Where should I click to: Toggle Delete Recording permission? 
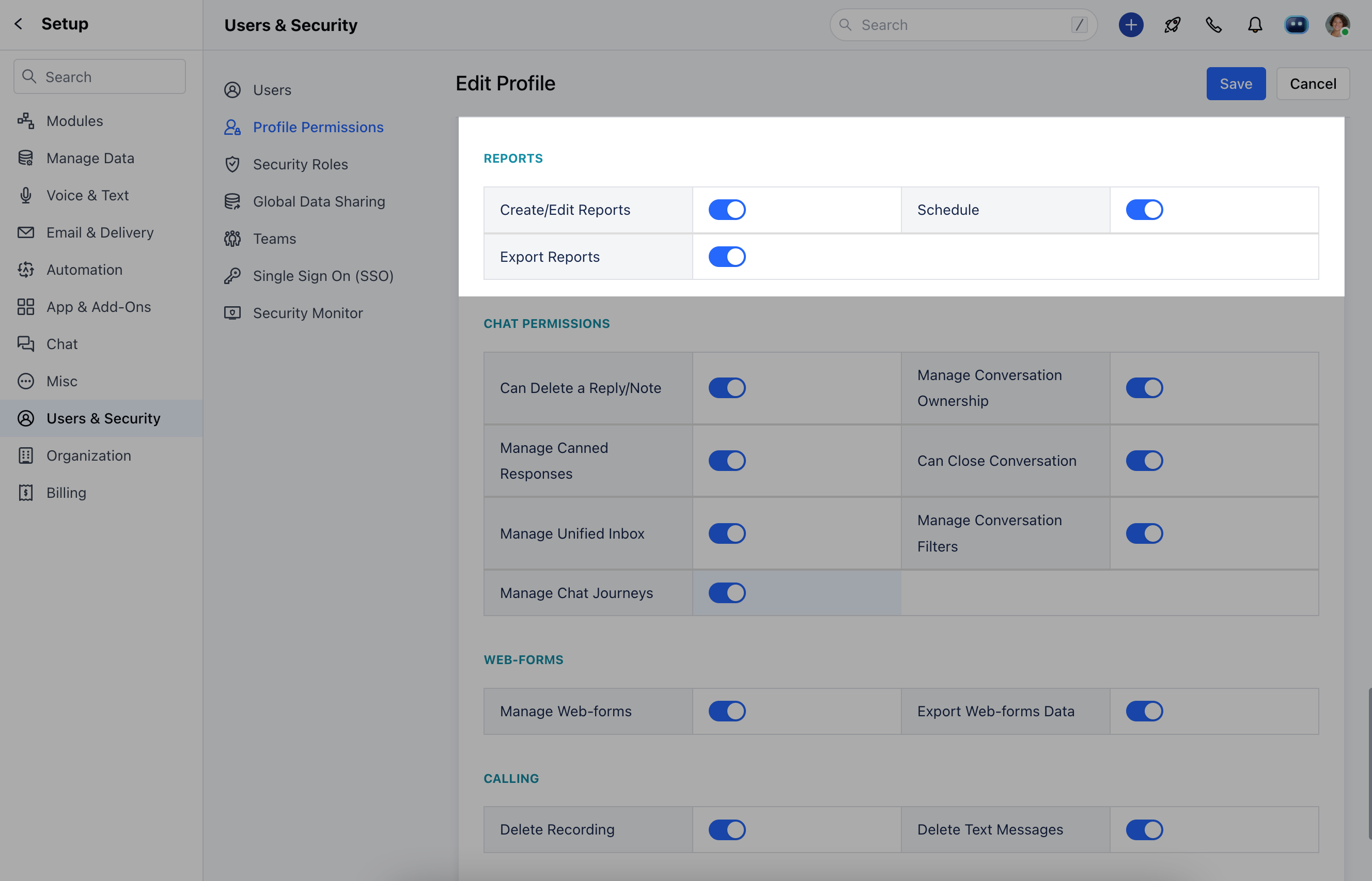click(727, 829)
